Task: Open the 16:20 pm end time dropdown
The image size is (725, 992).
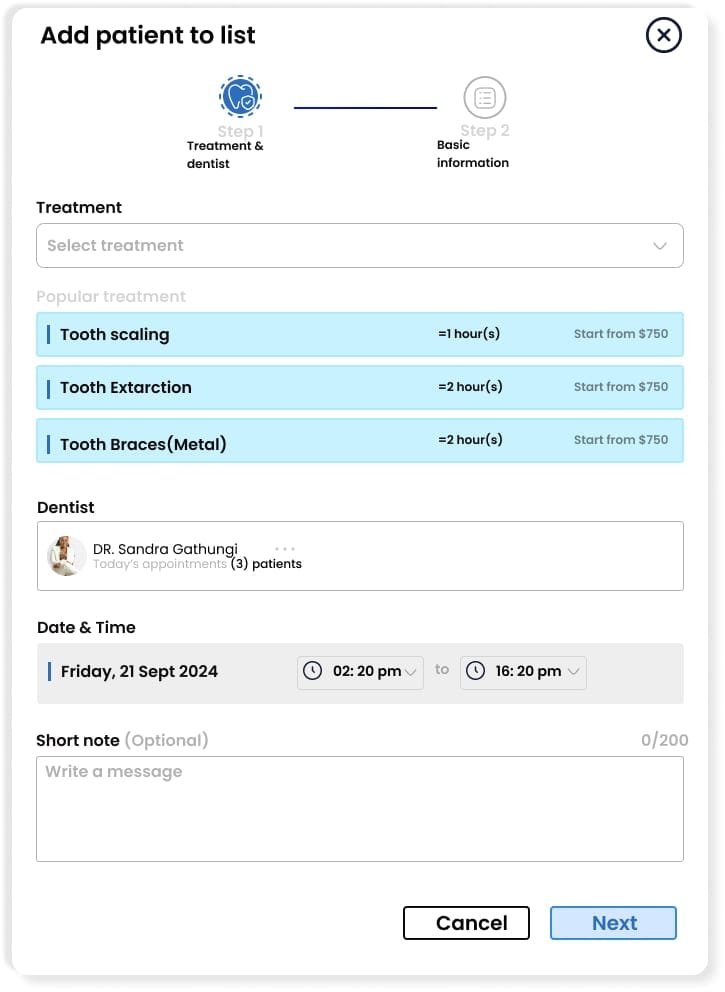Action: coord(523,672)
